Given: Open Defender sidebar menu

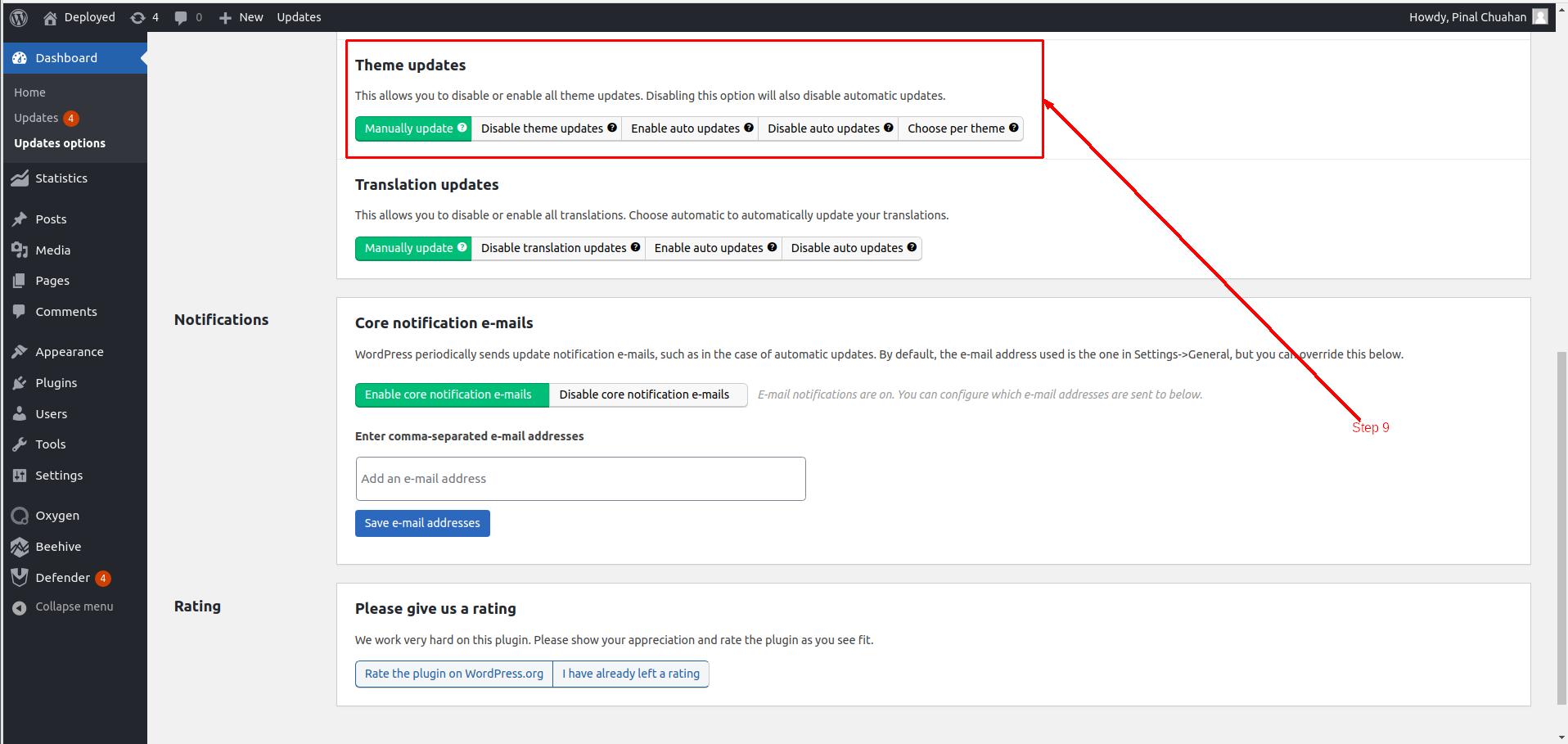Looking at the screenshot, I should [74, 578].
